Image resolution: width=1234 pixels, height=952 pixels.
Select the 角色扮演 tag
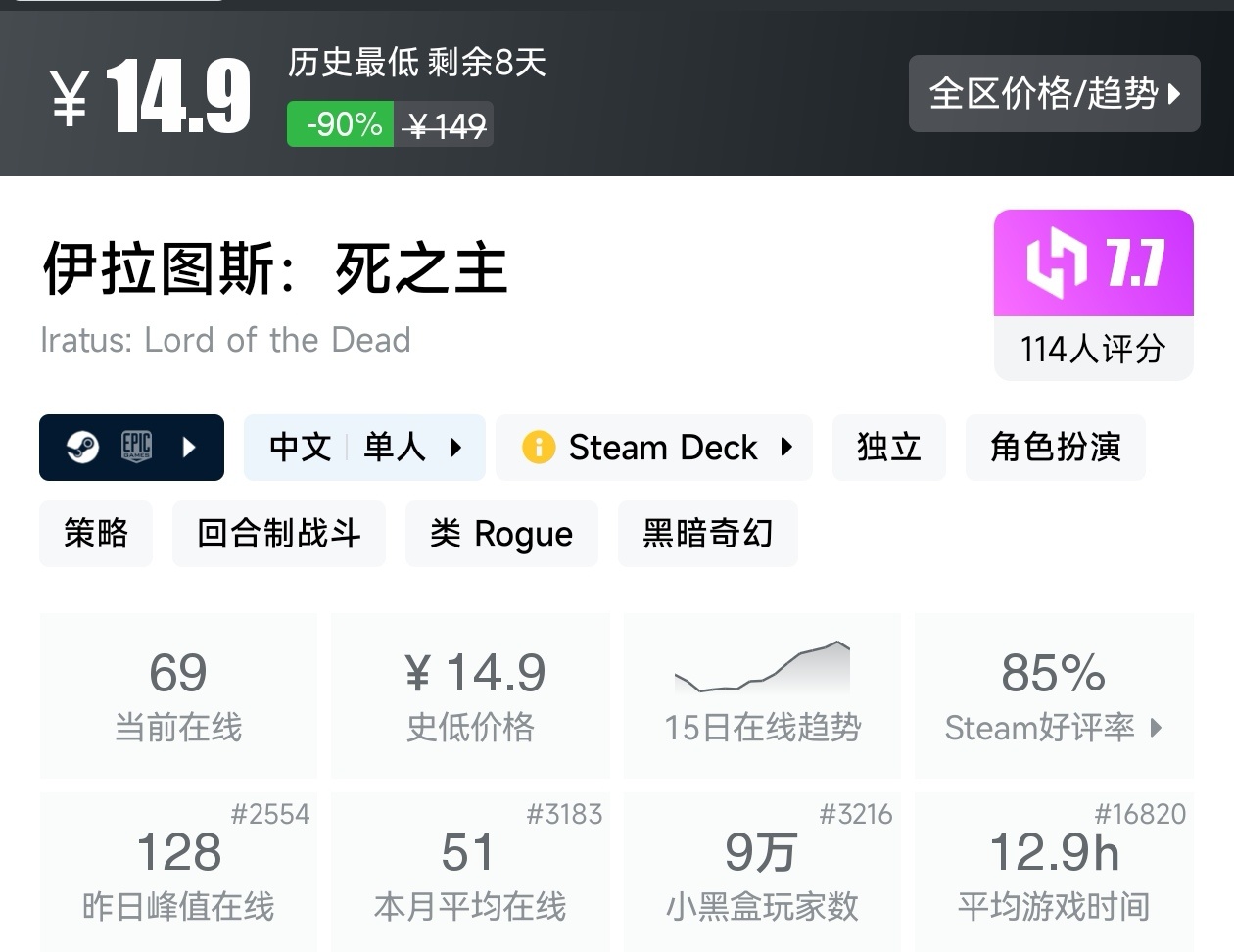click(1055, 448)
